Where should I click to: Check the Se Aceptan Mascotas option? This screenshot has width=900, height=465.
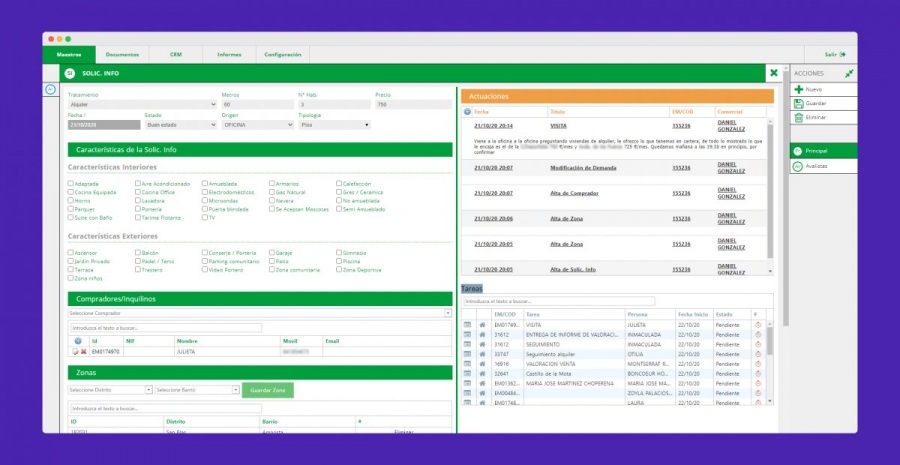(x=272, y=208)
